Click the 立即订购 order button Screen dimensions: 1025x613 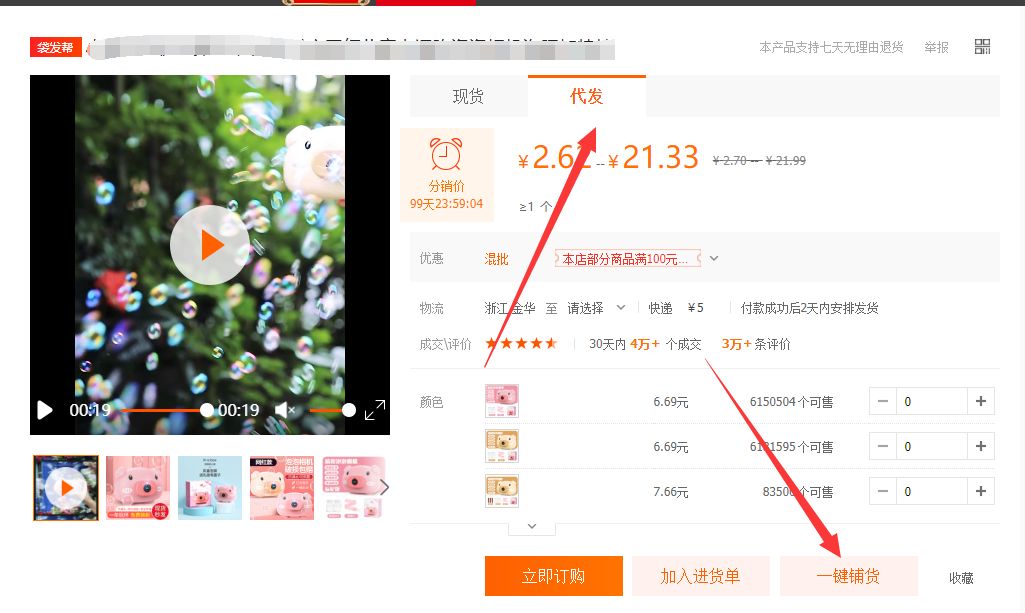[x=553, y=576]
